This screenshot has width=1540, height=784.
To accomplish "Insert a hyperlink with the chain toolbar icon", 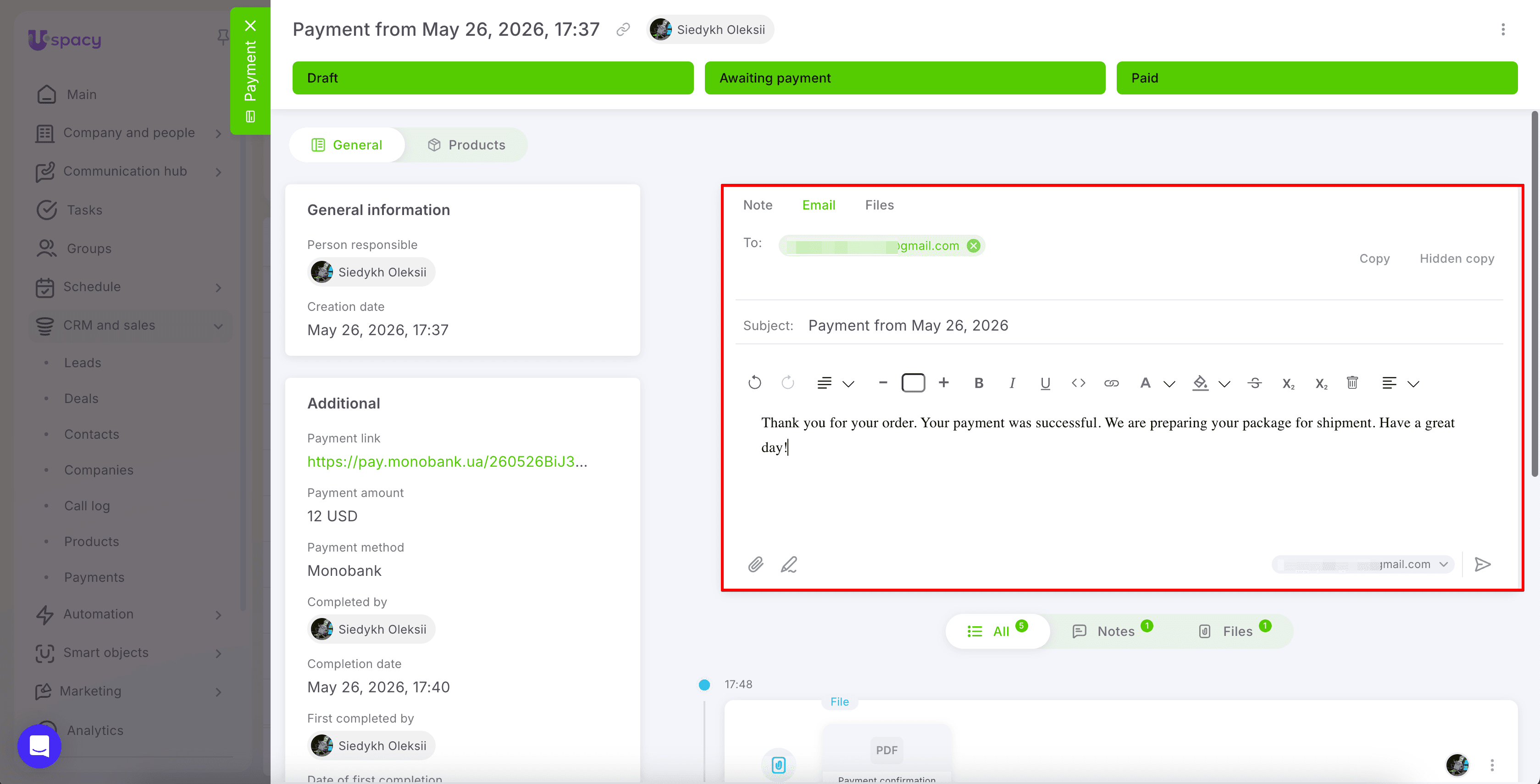I will pos(1111,383).
